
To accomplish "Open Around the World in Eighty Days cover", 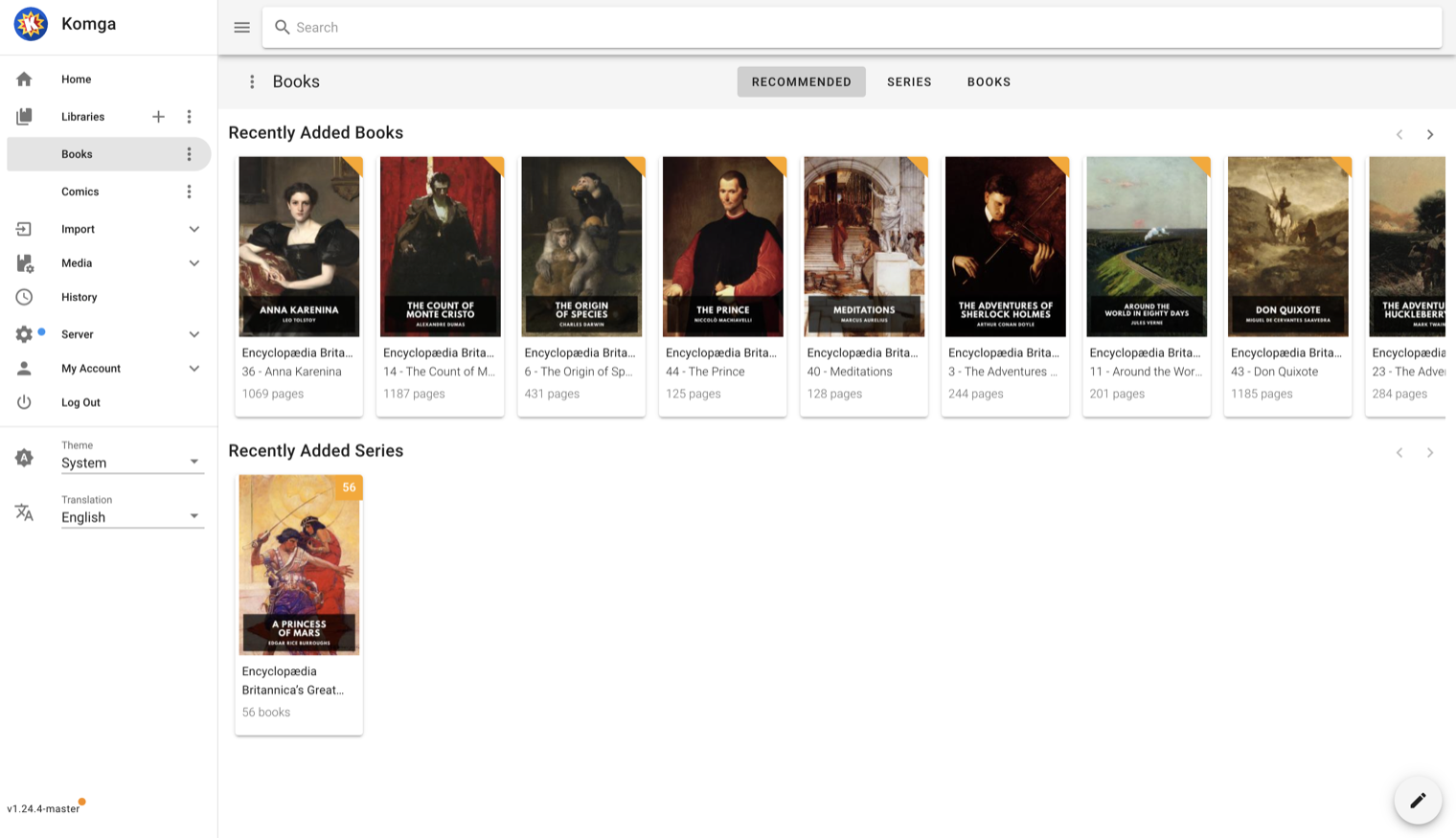I will (1147, 247).
